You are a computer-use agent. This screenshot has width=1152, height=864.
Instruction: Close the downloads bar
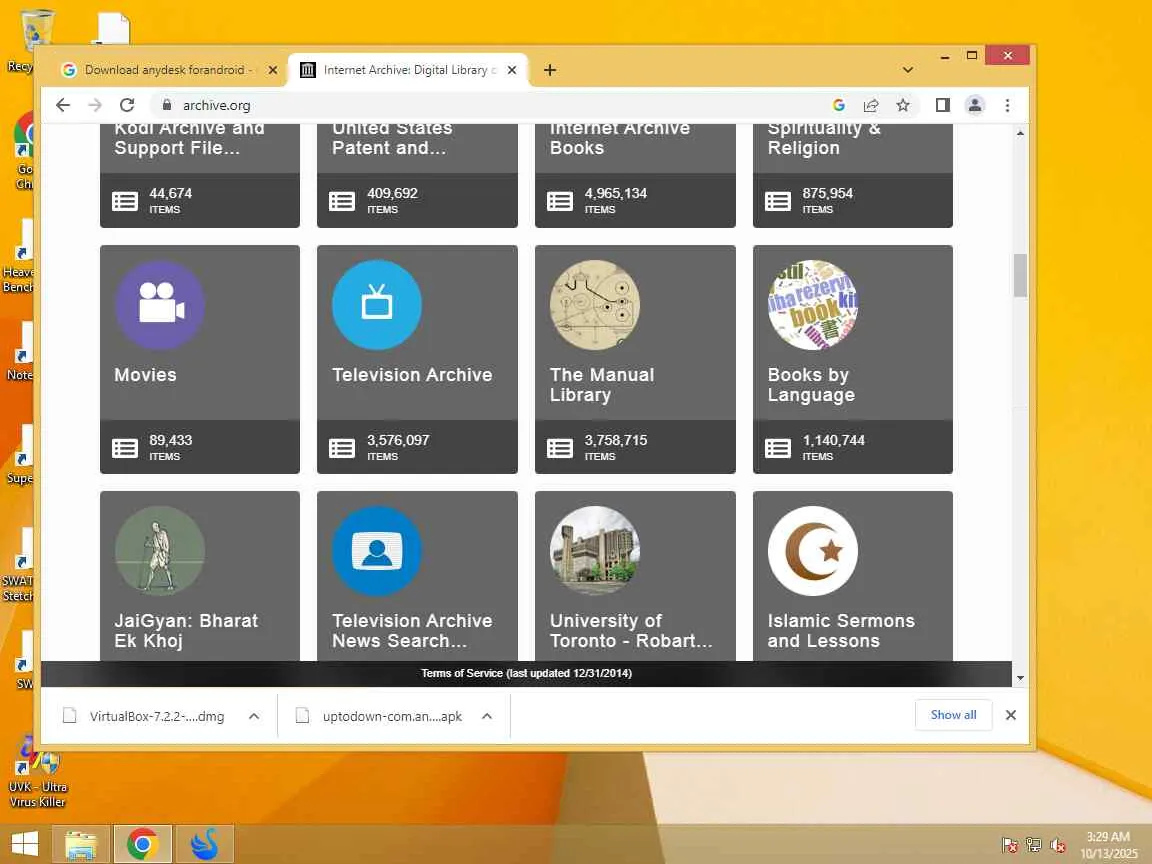coord(1011,715)
